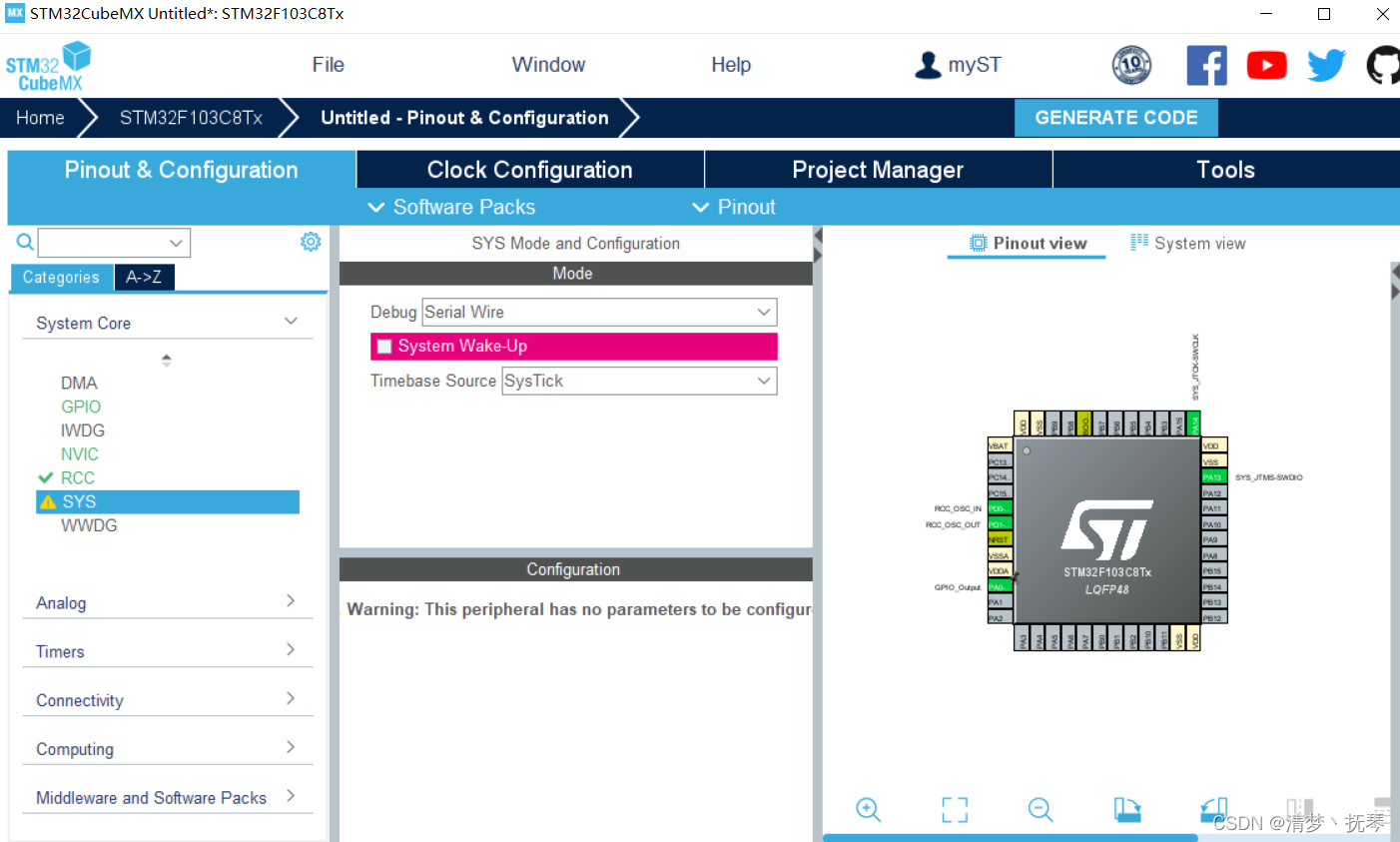Open the Facebook icon link
1400x842 pixels.
coord(1206,66)
